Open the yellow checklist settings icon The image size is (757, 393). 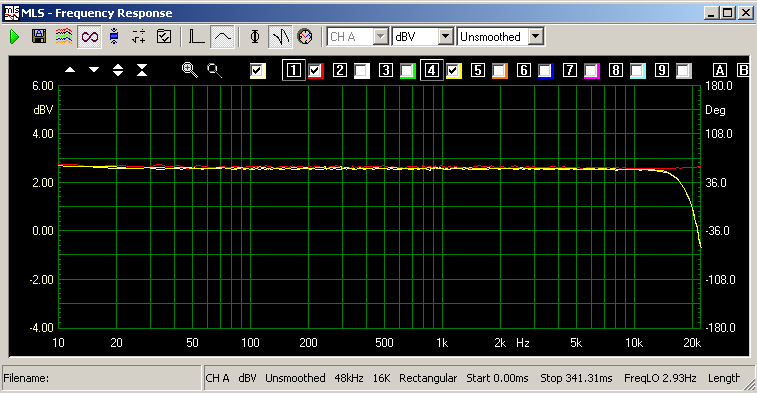pos(164,36)
